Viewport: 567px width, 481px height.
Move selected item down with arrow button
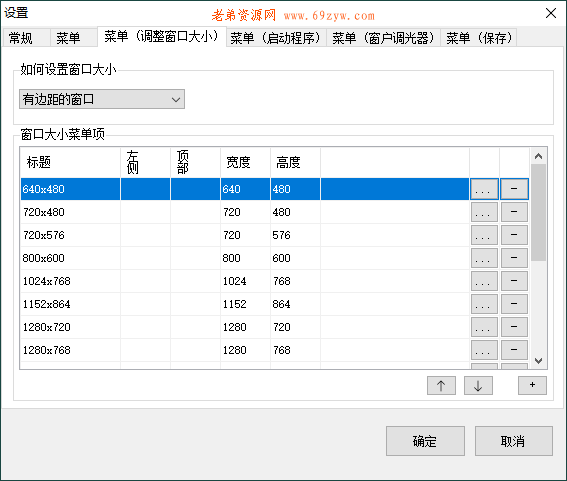coord(478,386)
